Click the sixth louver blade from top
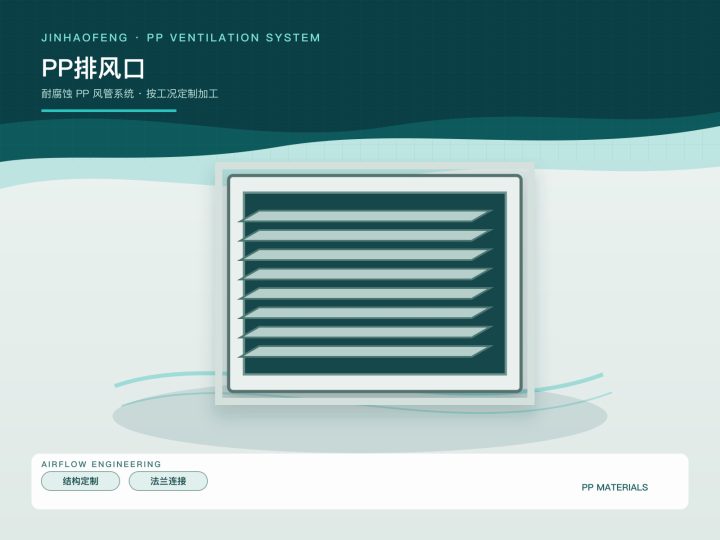 (x=366, y=313)
